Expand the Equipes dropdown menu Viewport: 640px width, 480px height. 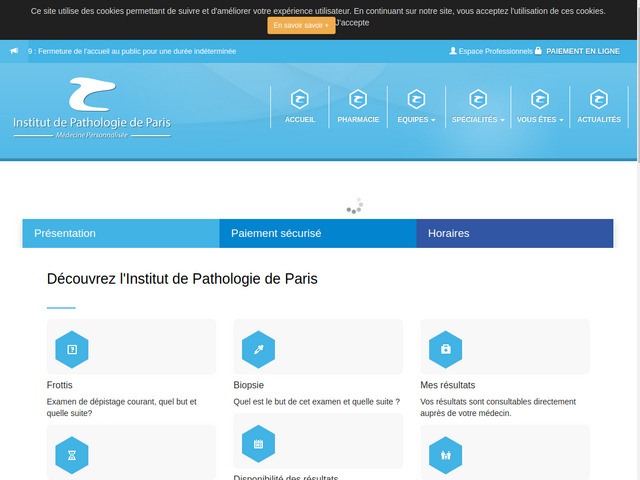click(416, 120)
